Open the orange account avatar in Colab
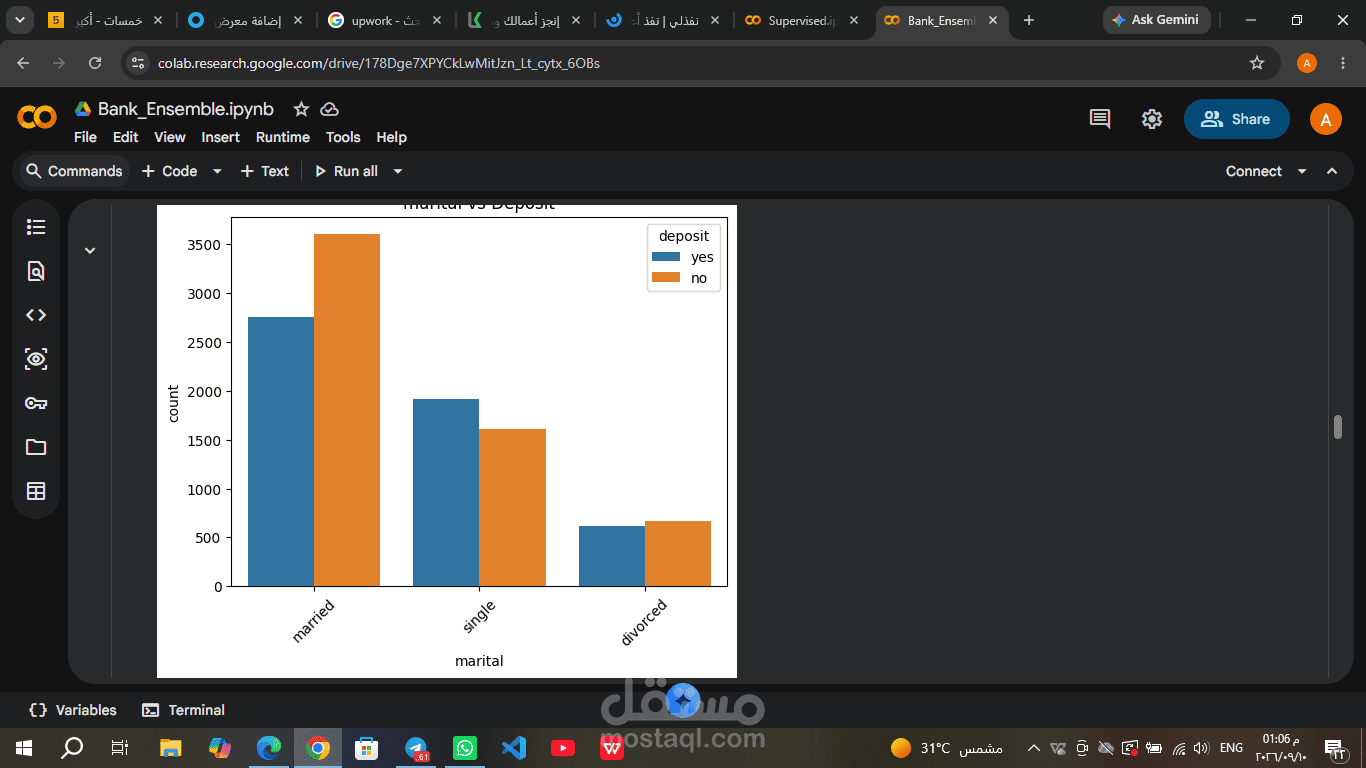 (1326, 119)
